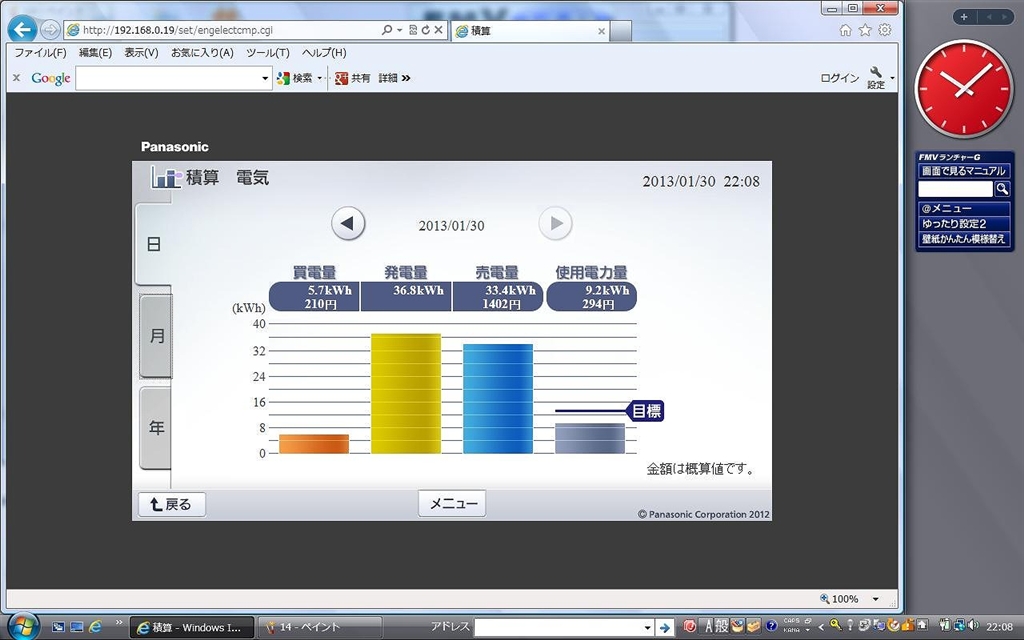Open the ファイル(F) menu
This screenshot has width=1024, height=640.
point(40,53)
